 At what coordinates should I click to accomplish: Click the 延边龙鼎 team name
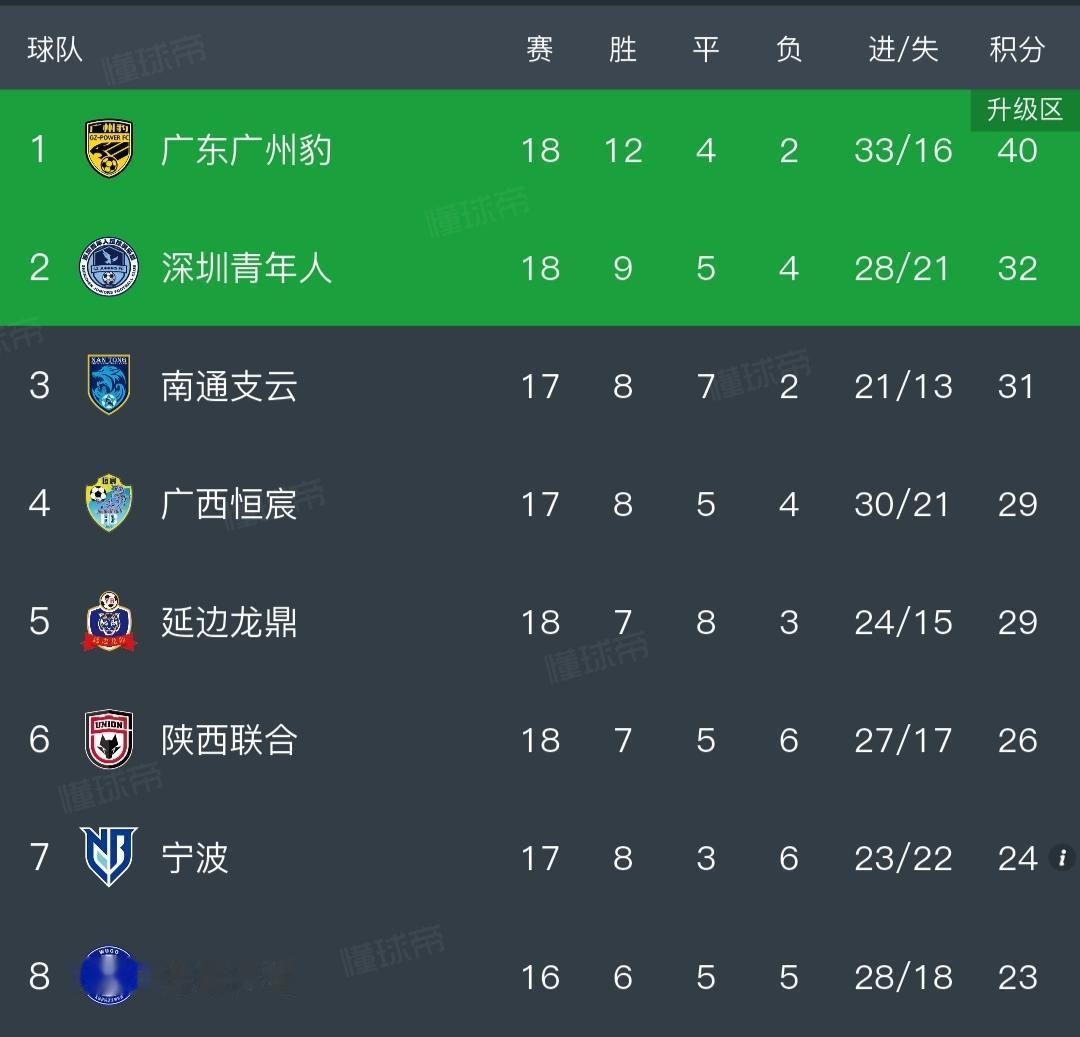229,622
